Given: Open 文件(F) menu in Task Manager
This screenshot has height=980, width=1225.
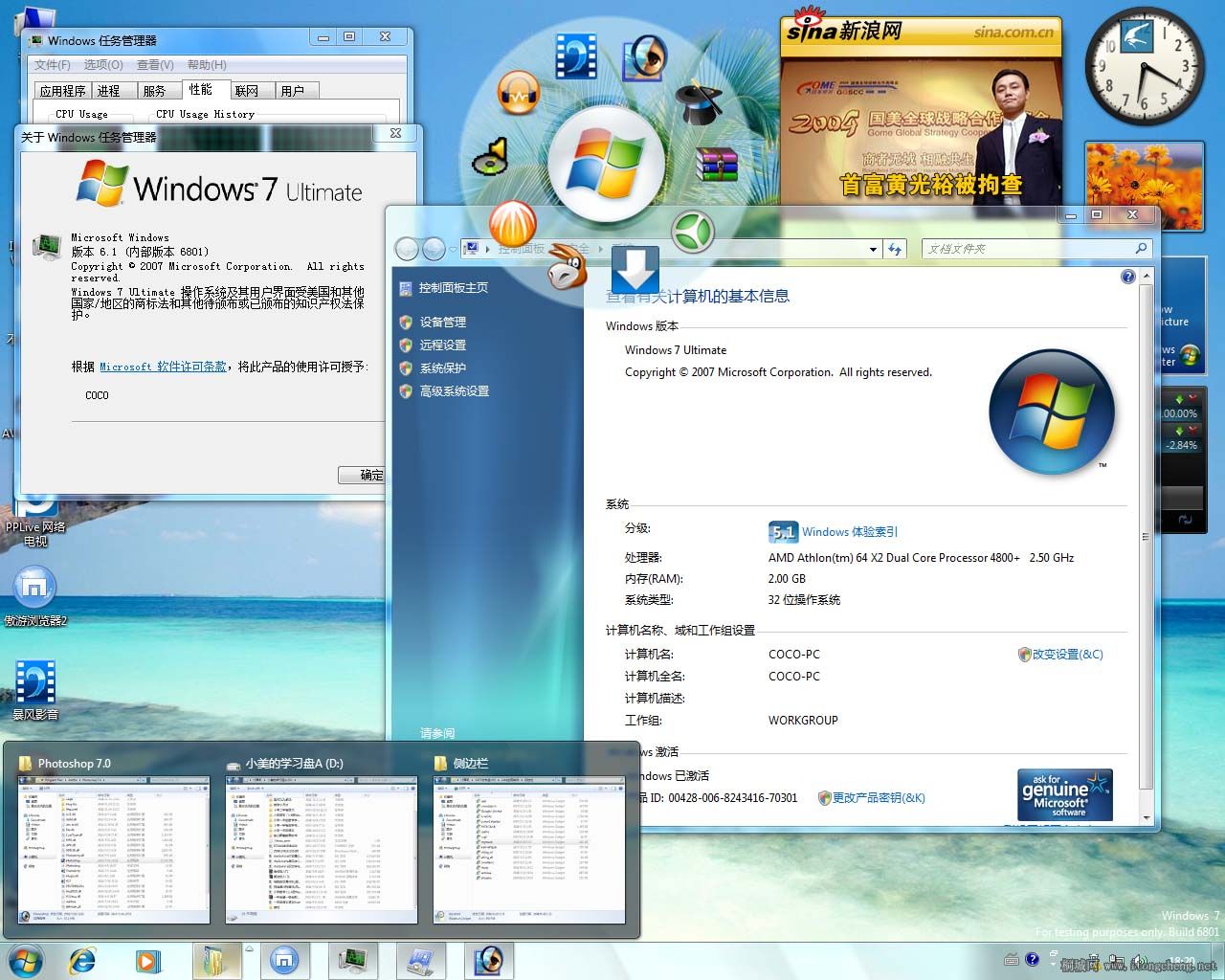Looking at the screenshot, I should click(x=53, y=65).
